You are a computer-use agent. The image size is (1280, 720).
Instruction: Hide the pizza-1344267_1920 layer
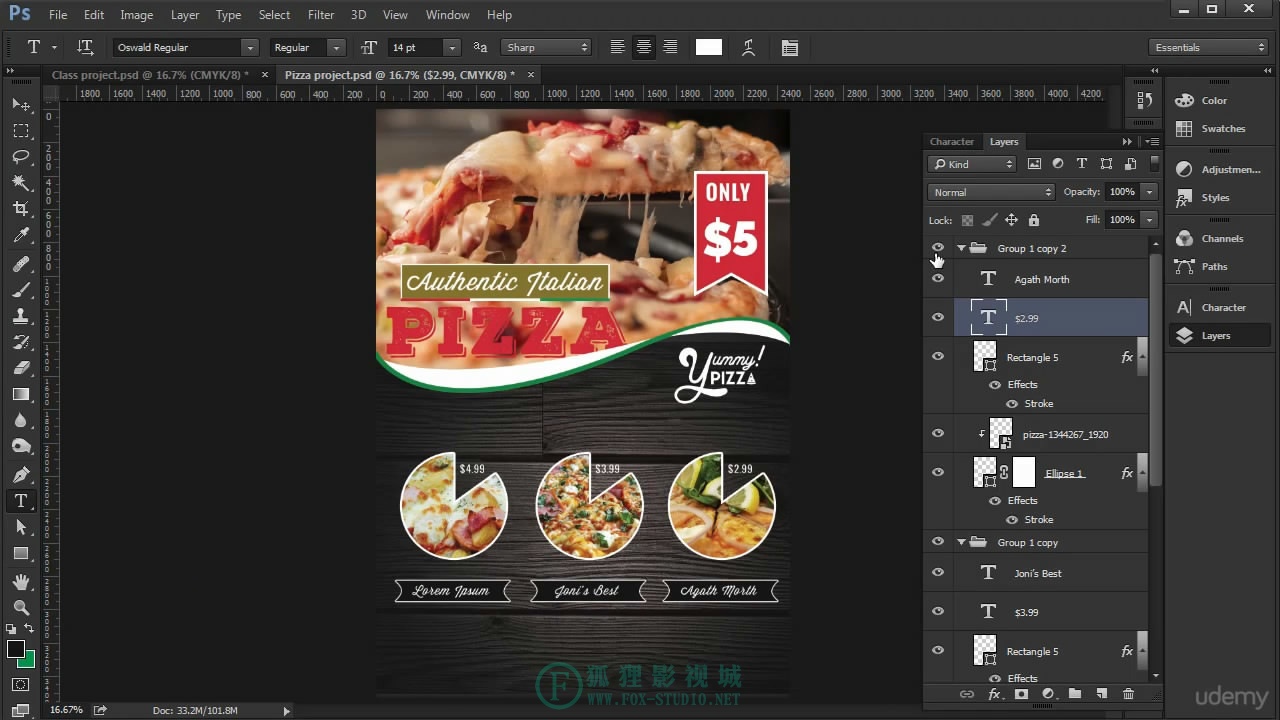pyautogui.click(x=938, y=434)
